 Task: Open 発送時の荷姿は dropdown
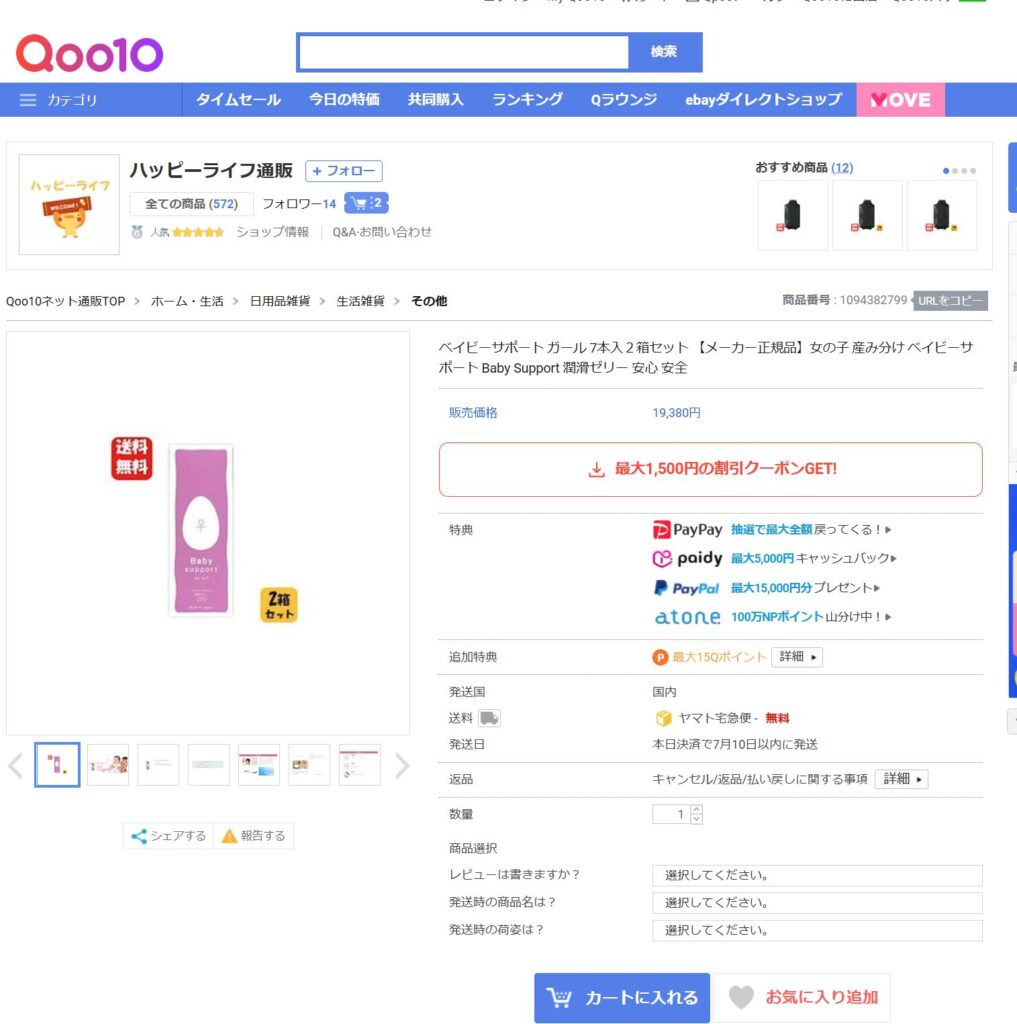[816, 930]
